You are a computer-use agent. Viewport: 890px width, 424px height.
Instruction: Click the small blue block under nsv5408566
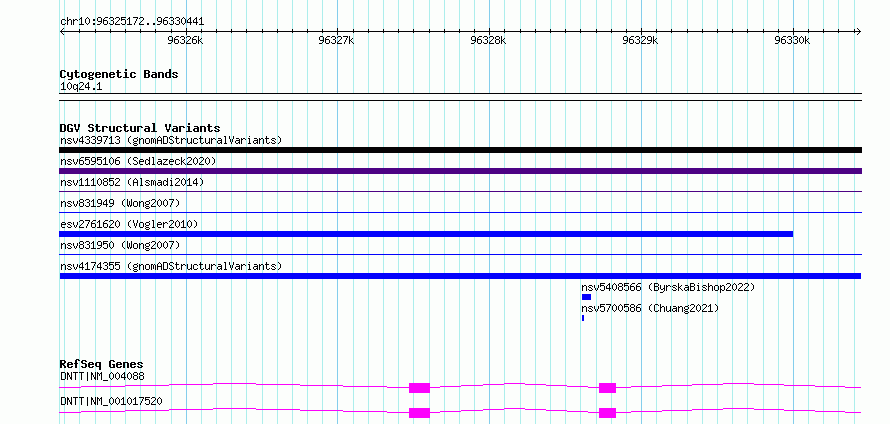(x=586, y=297)
